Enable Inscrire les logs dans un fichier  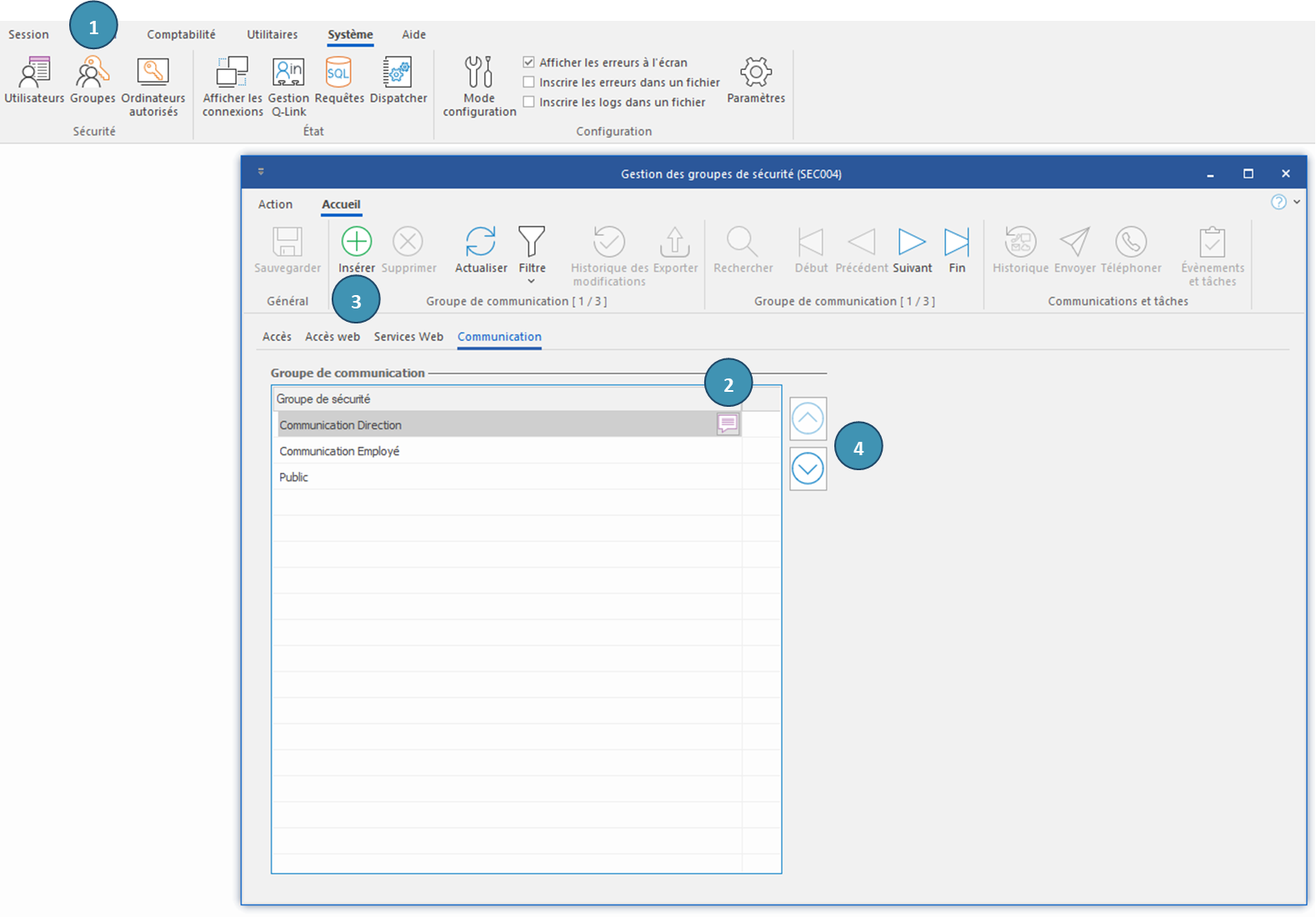click(x=528, y=103)
